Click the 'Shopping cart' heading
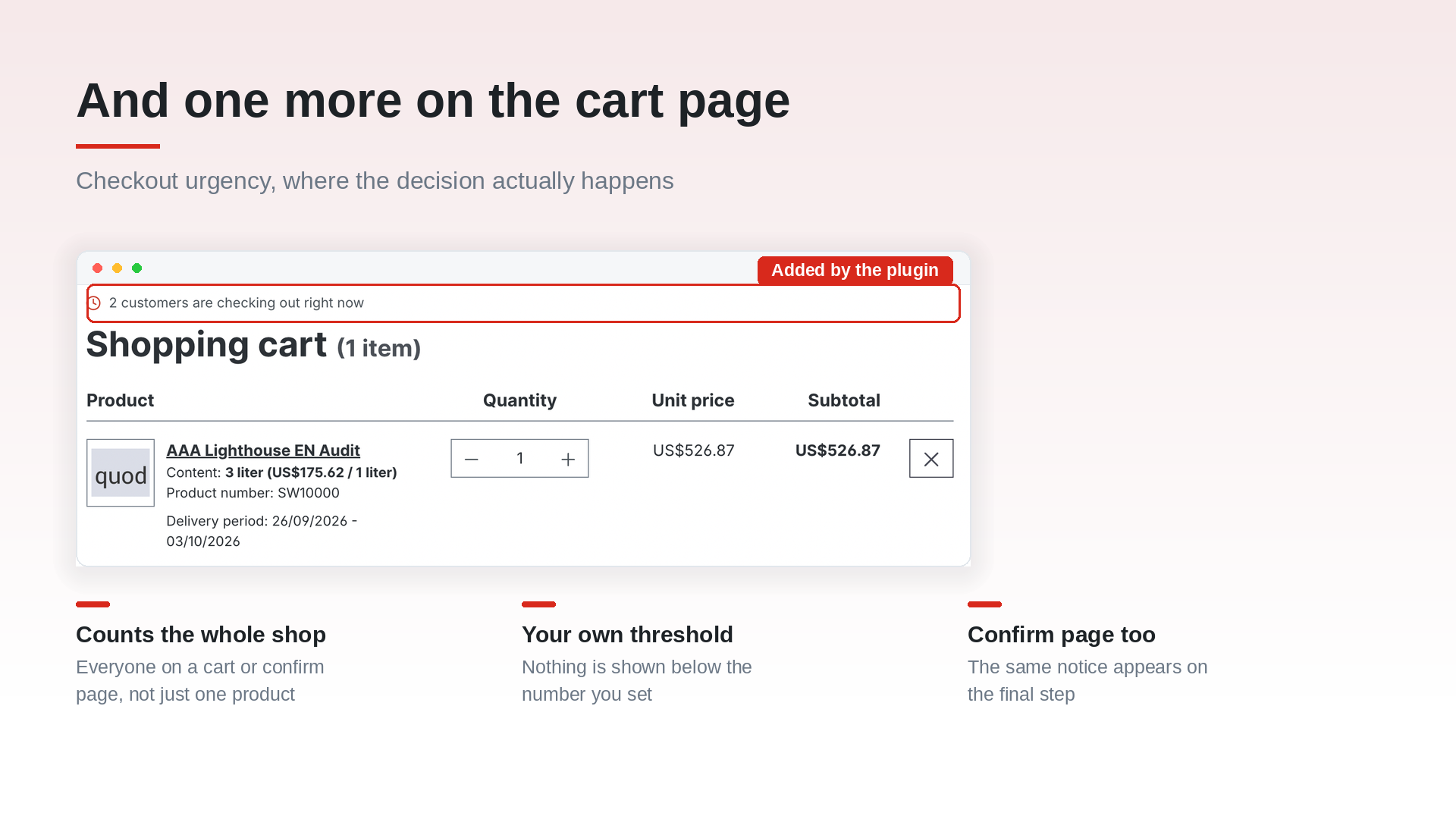Screen dimensions: 1456x819 click(206, 345)
